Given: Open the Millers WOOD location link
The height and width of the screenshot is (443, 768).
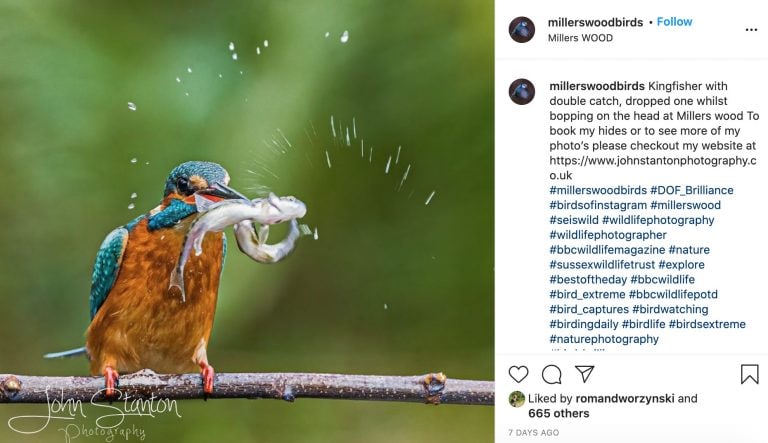Looking at the screenshot, I should 580,39.
